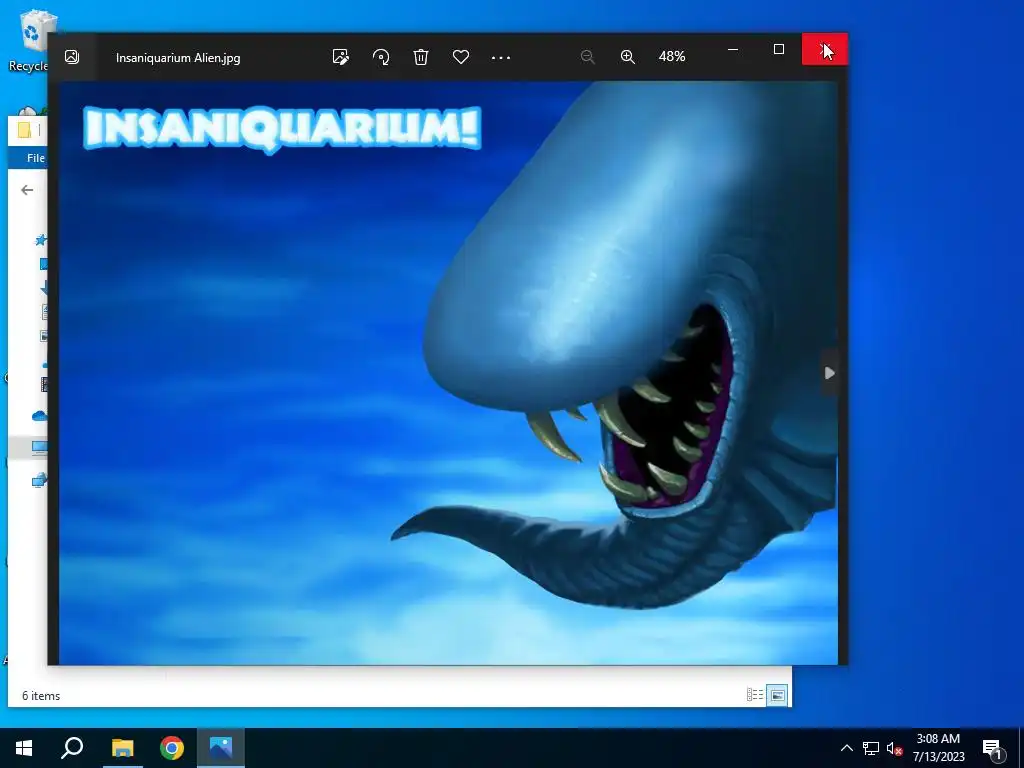Click folder icon in File Explorer title bar
Image resolution: width=1024 pixels, height=768 pixels.
tap(24, 130)
